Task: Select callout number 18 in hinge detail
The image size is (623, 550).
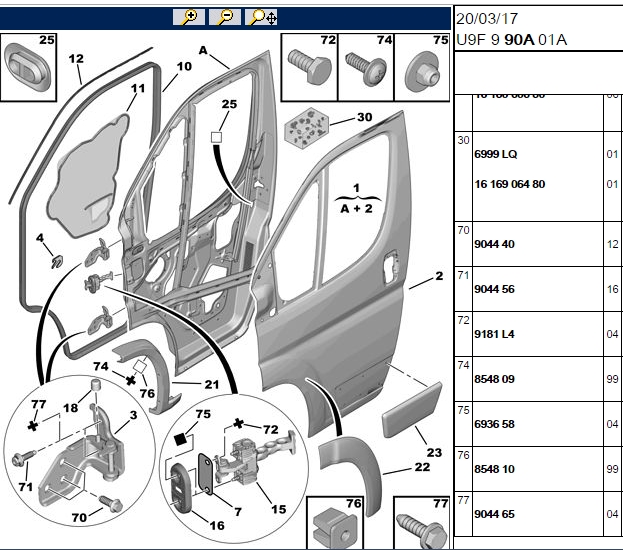Action: point(70,408)
